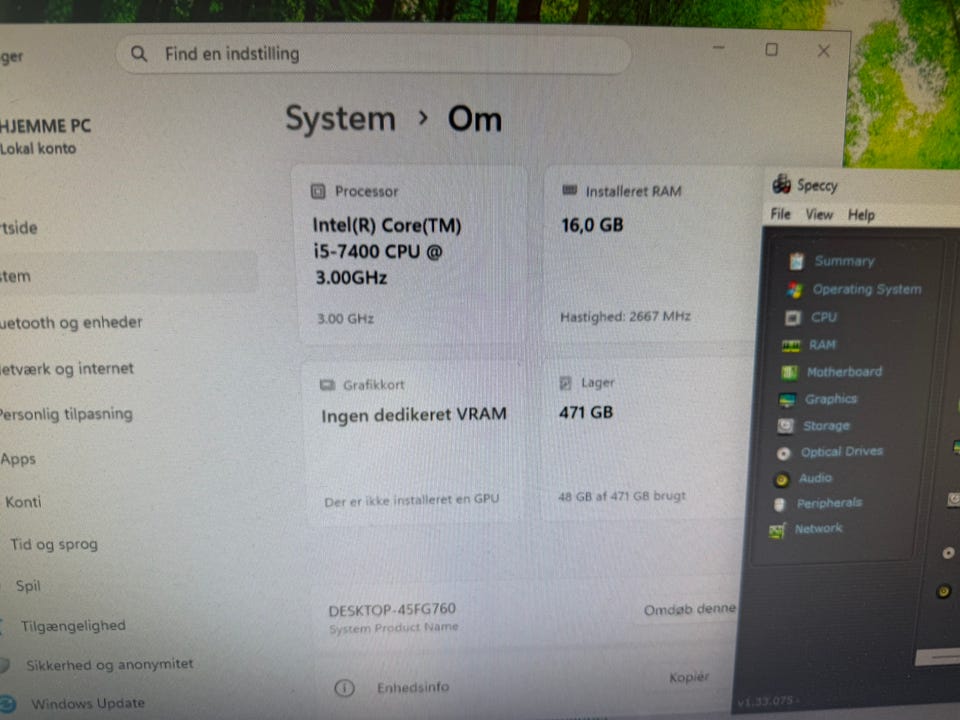Click the HJEMME PC account name

[45, 126]
